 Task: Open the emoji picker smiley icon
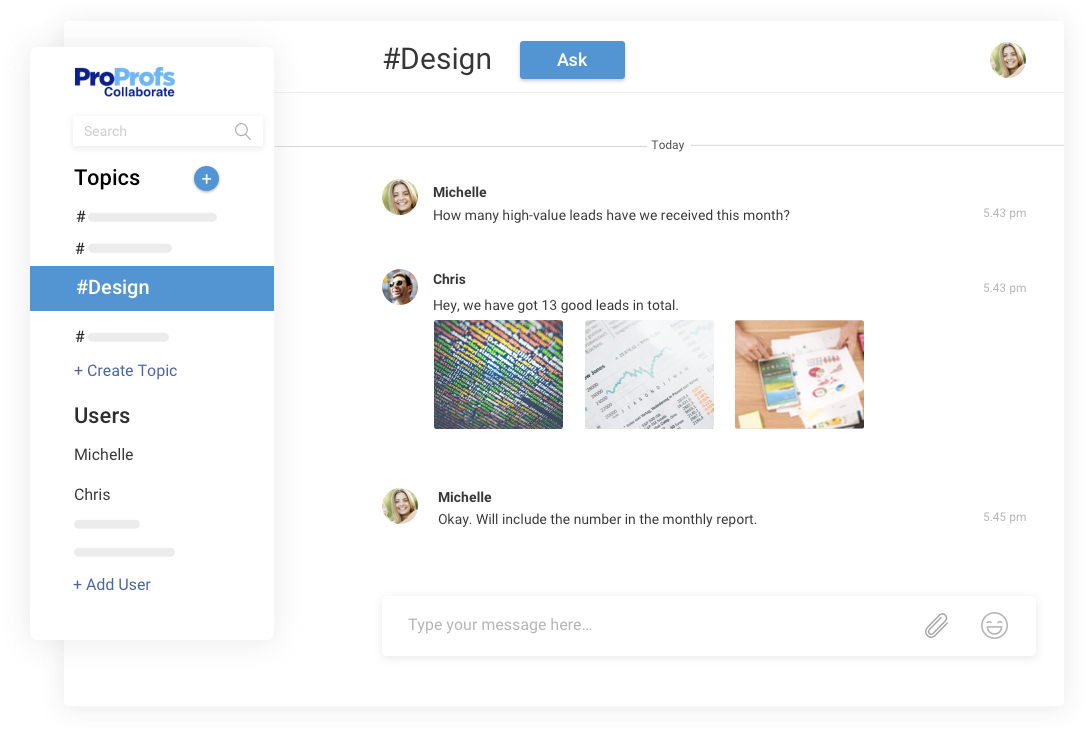(x=994, y=626)
